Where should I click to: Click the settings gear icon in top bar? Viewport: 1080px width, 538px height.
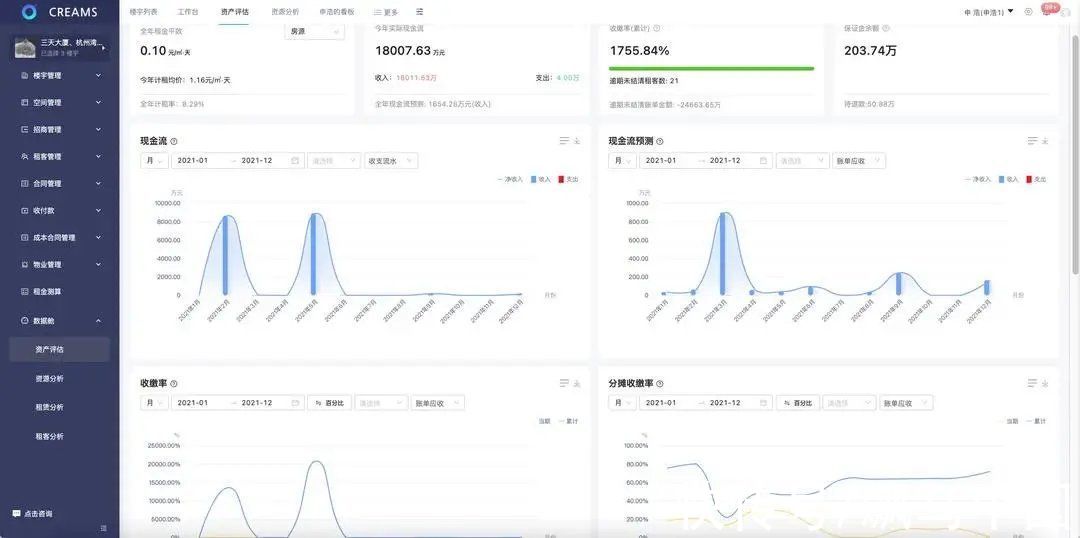tap(1028, 12)
